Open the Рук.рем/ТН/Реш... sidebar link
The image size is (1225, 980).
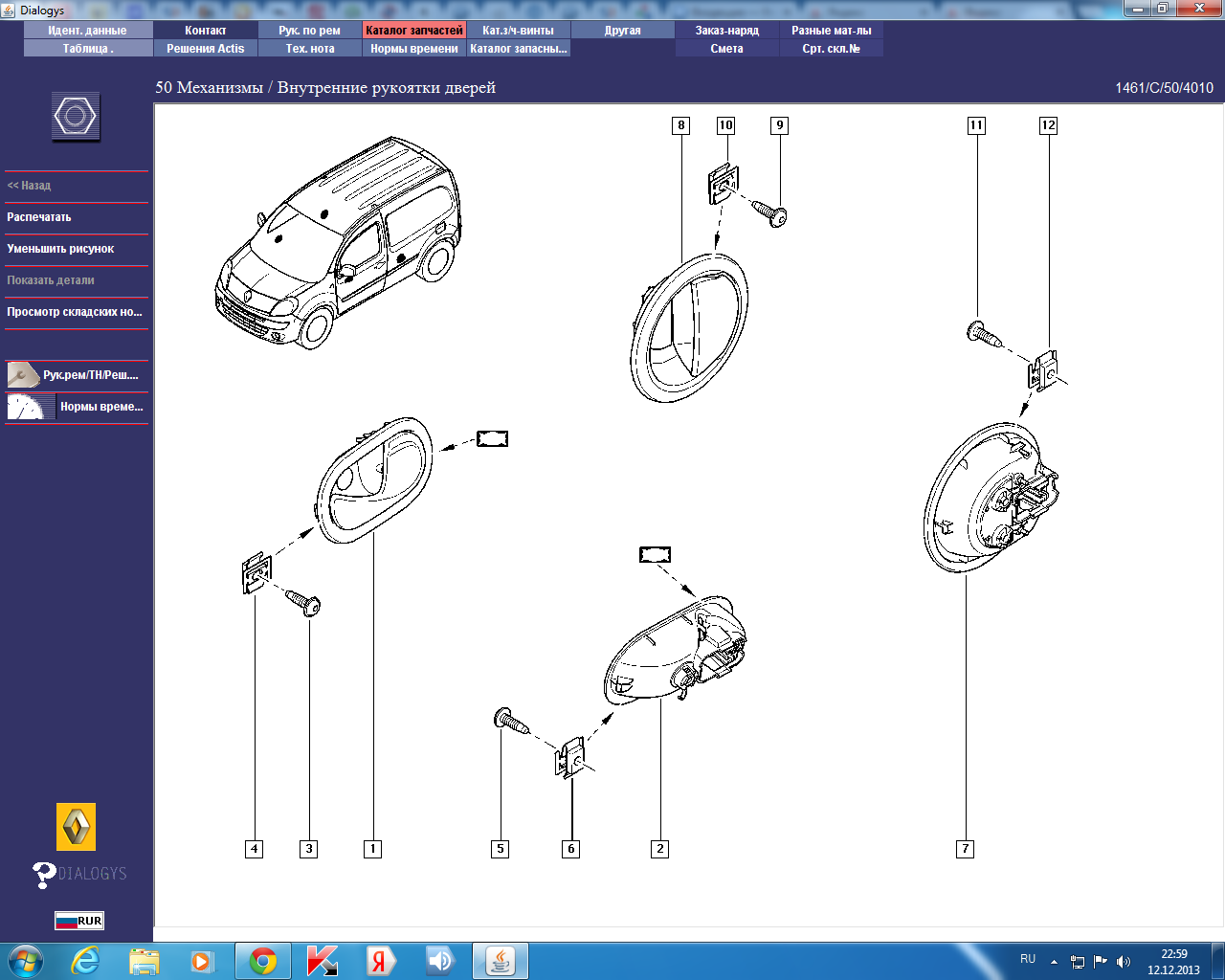(91, 375)
